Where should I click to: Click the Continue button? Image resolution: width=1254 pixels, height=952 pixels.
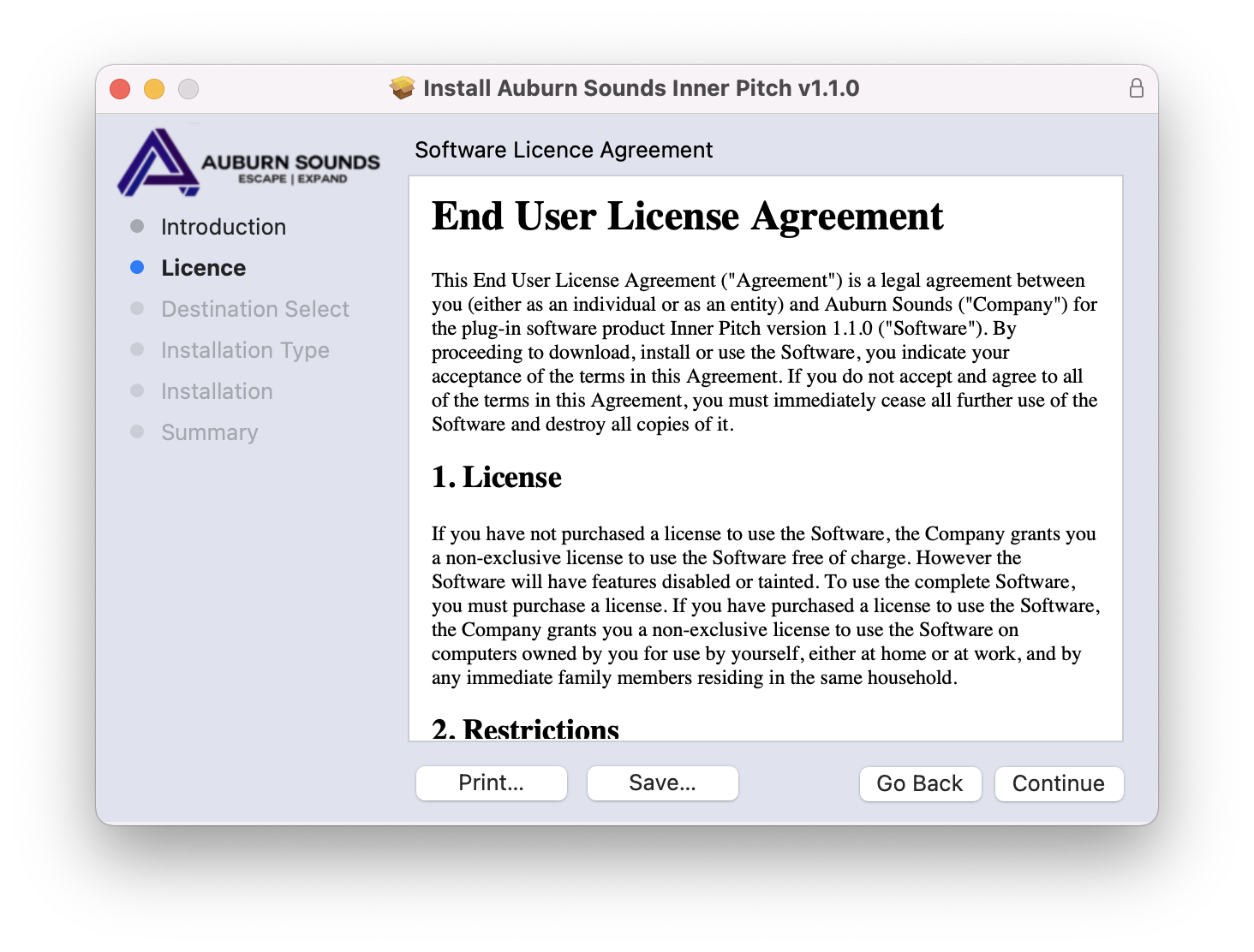[x=1059, y=783]
